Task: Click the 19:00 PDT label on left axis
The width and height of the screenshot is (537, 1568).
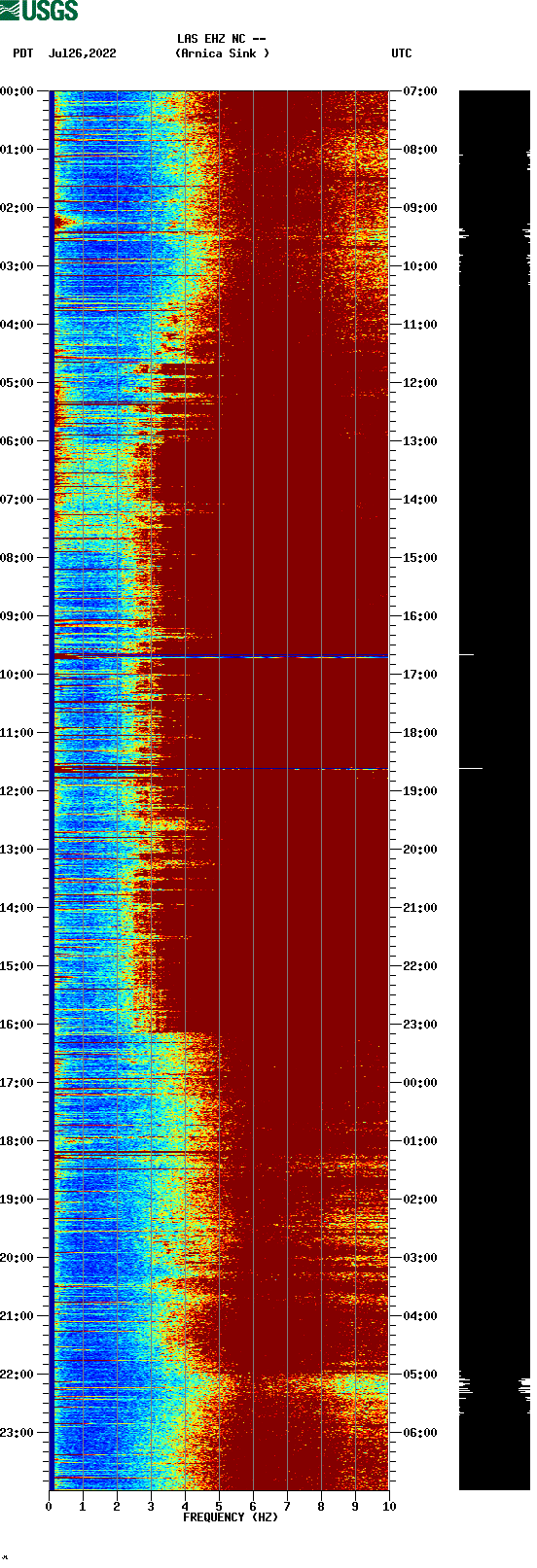Action: pos(18,1200)
